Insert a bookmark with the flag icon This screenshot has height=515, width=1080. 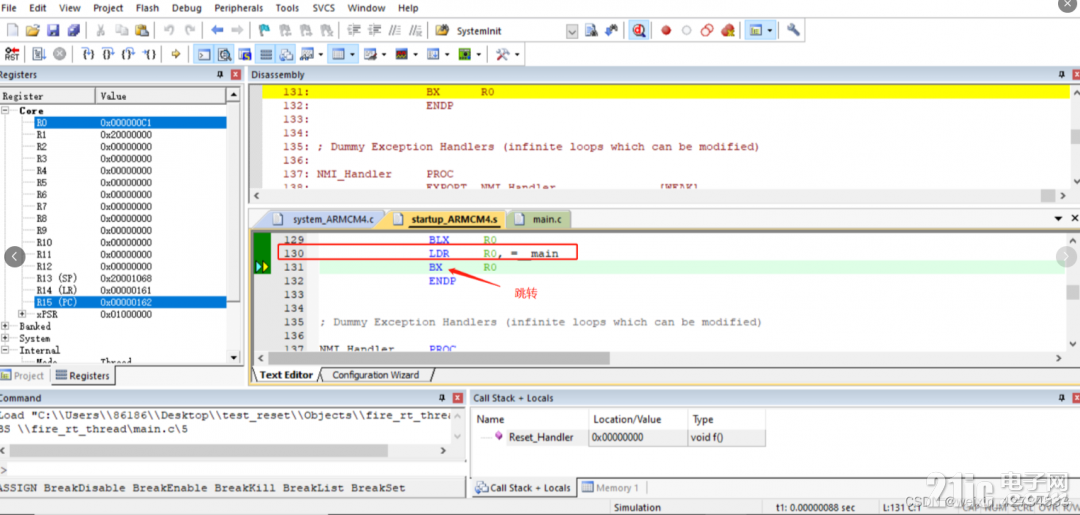click(x=264, y=30)
